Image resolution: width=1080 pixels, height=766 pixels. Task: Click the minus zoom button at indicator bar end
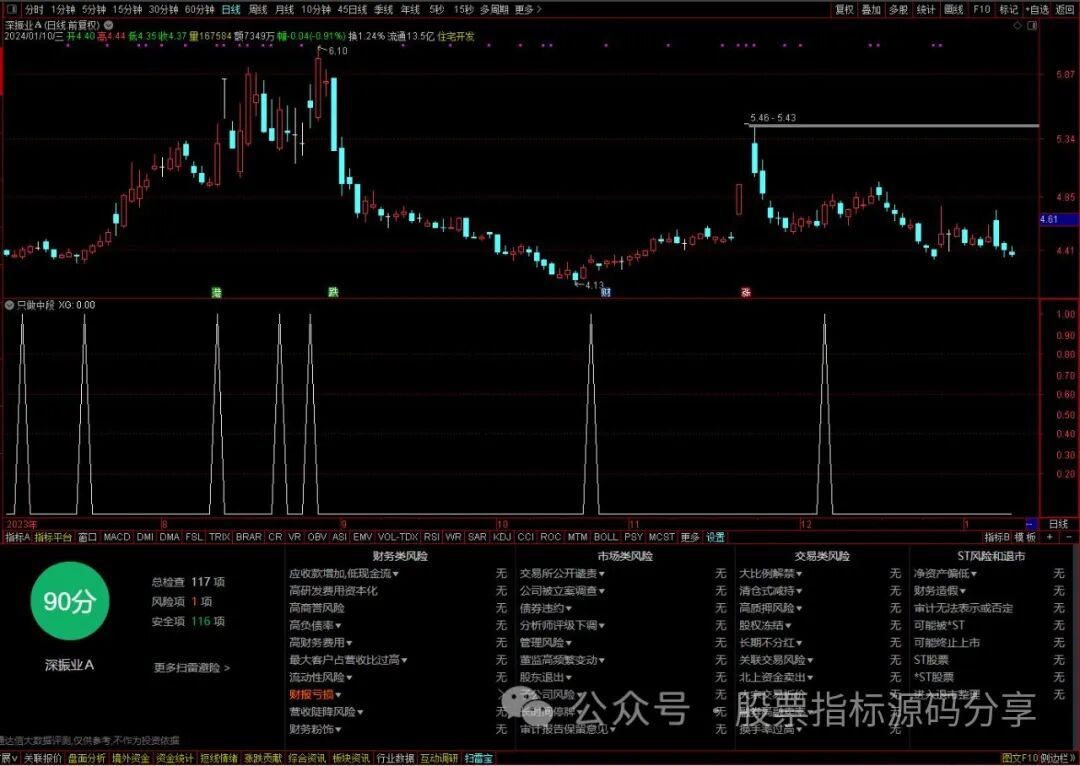pyautogui.click(x=1068, y=537)
